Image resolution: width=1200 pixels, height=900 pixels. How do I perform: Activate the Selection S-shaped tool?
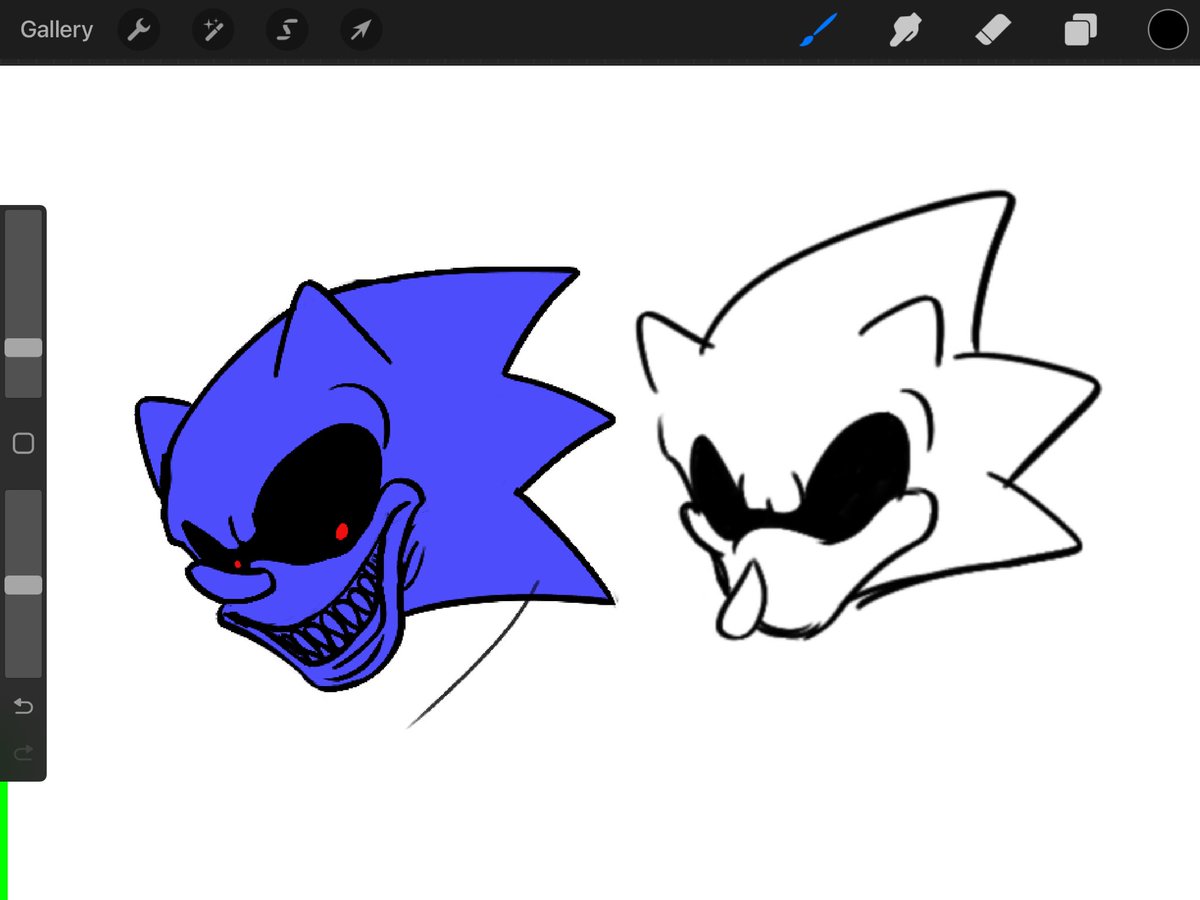[287, 31]
